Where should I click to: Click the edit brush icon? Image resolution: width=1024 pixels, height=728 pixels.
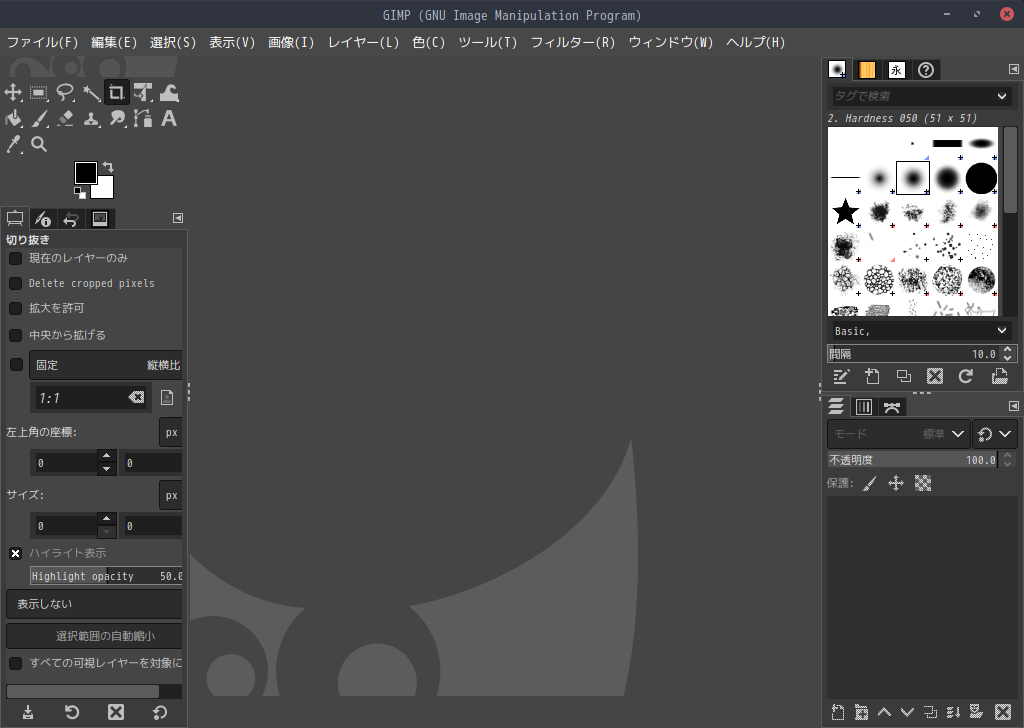coord(840,377)
